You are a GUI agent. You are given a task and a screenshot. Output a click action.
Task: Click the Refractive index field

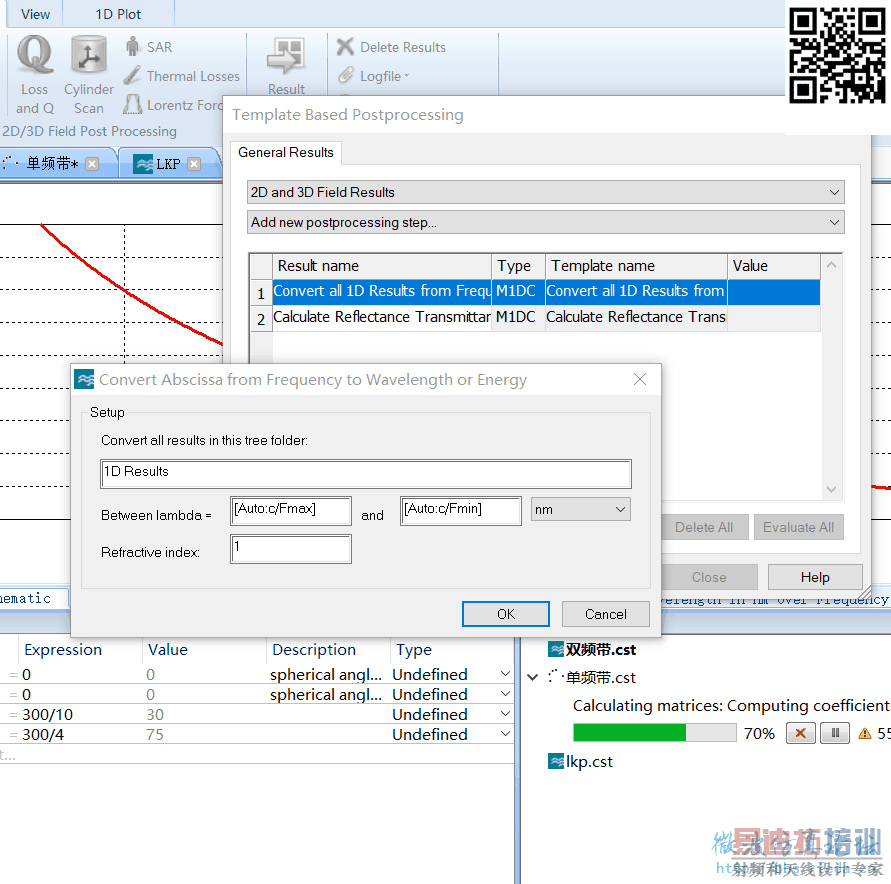coord(291,549)
